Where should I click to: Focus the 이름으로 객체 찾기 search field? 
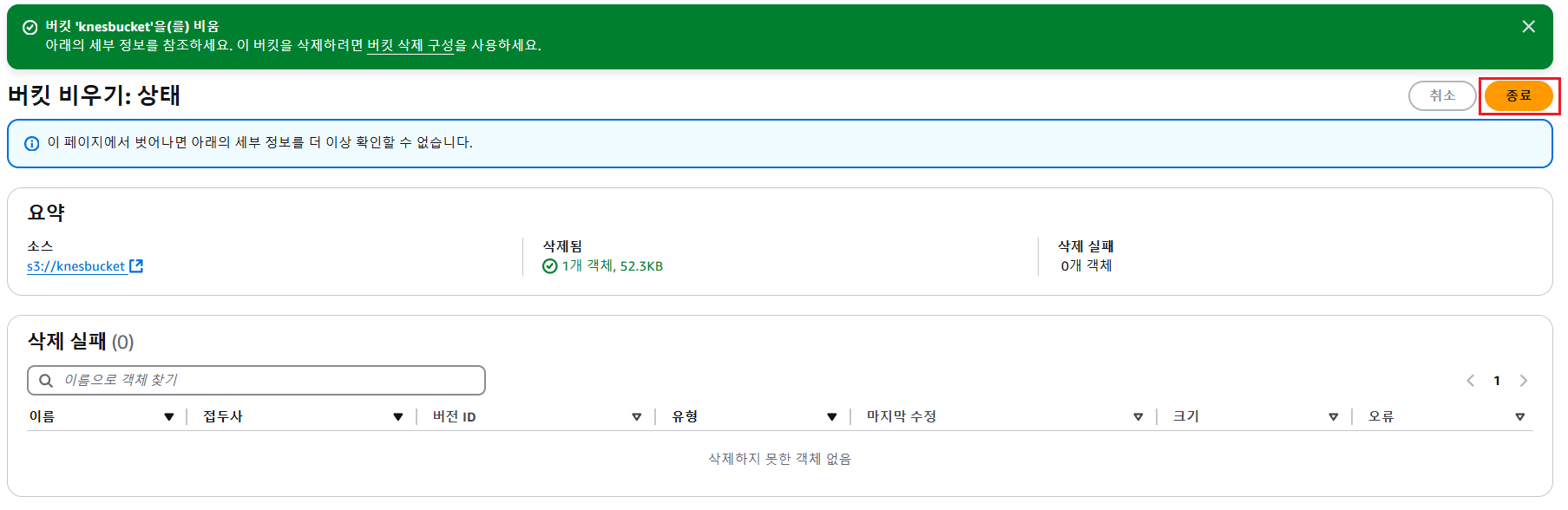click(x=256, y=380)
